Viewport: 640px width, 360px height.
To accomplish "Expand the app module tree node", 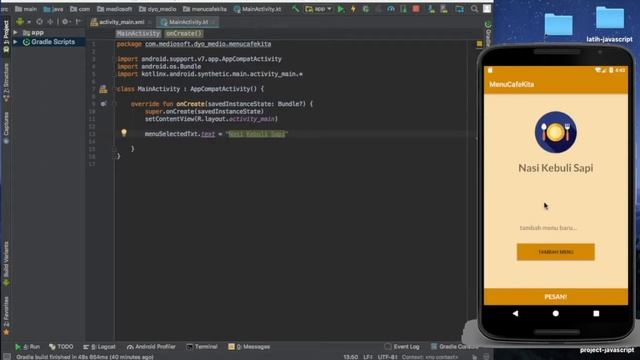I will [16, 32].
